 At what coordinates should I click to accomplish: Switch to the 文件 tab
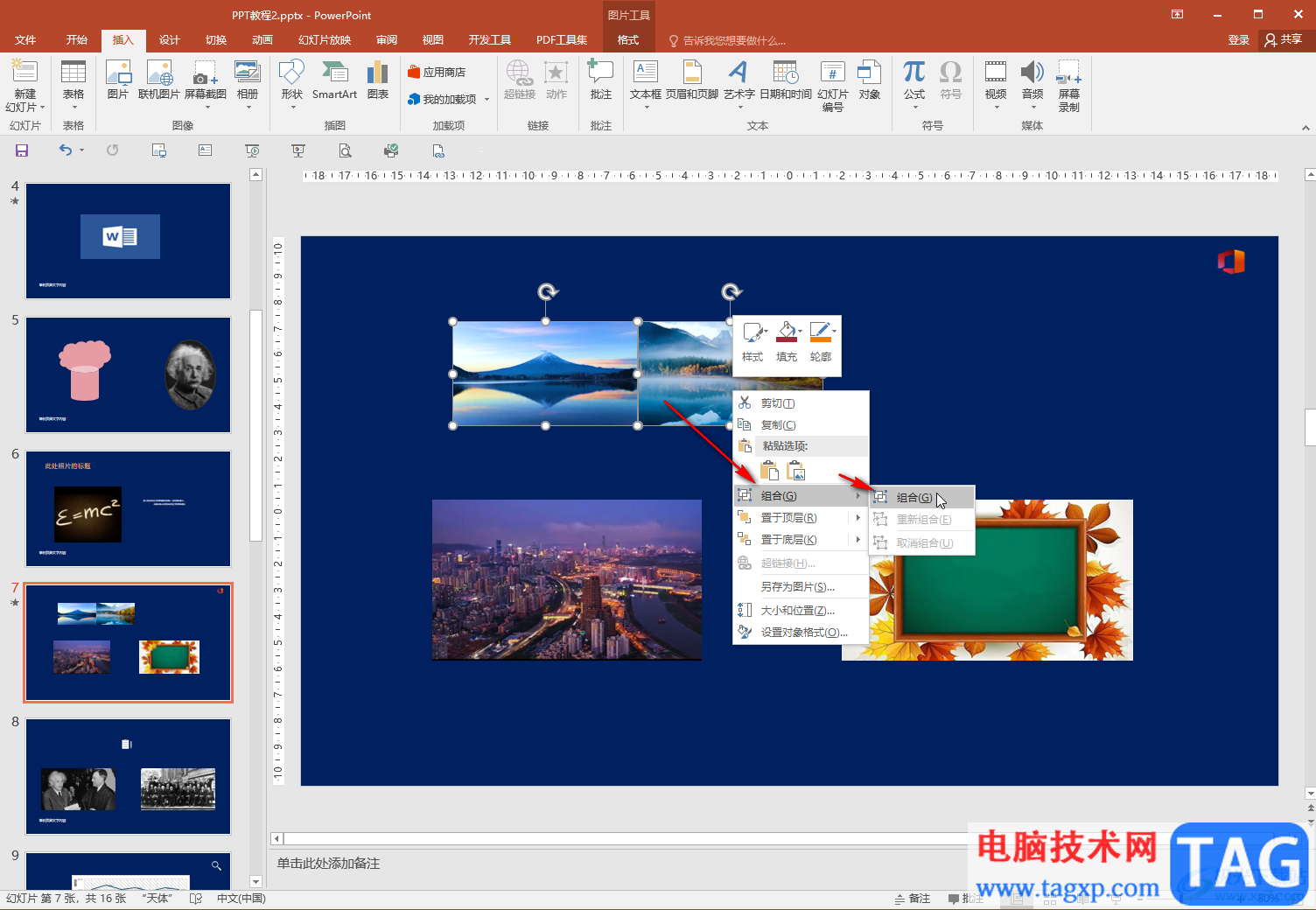(x=25, y=40)
